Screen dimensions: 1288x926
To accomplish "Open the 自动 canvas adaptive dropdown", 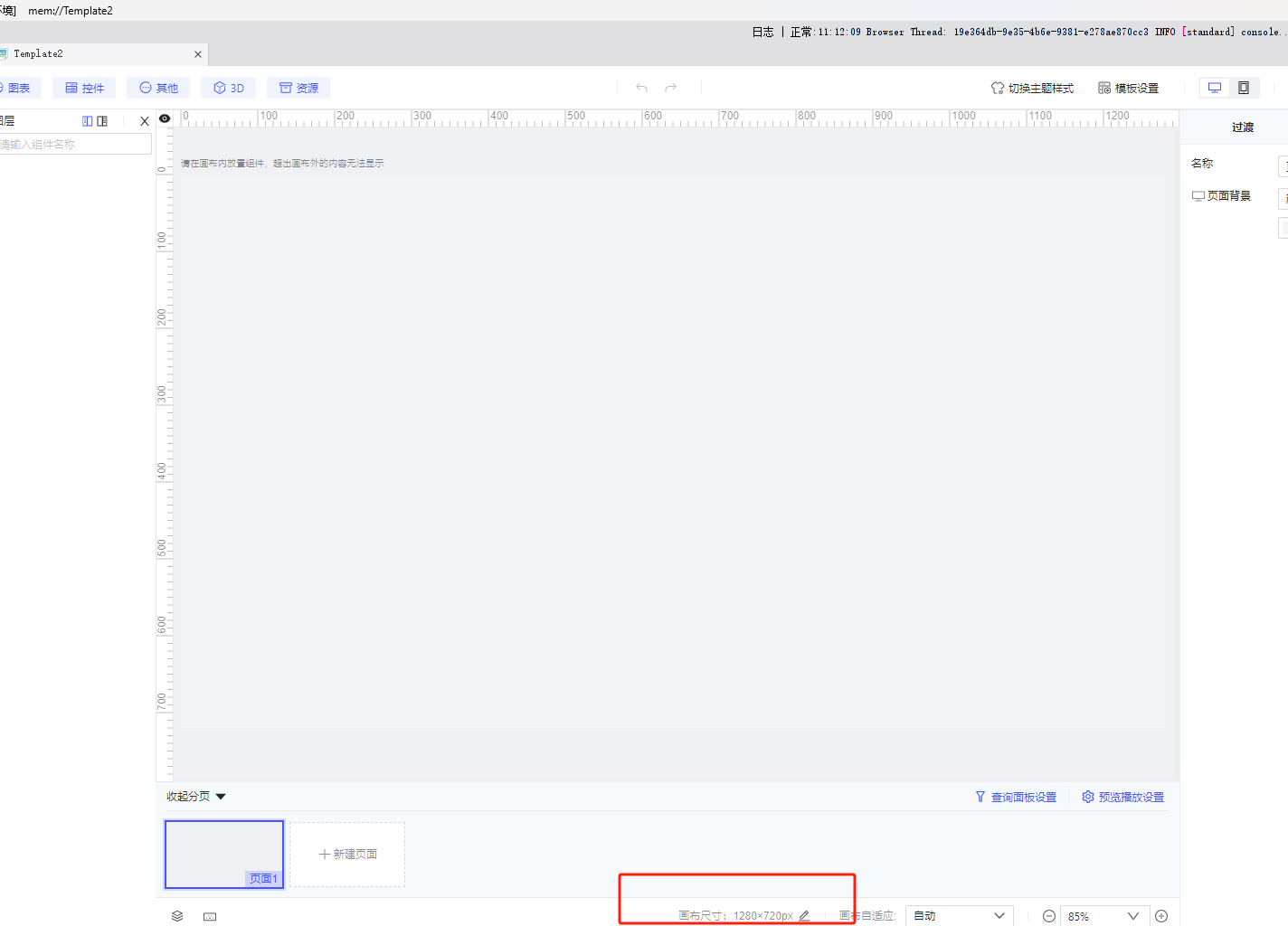I will click(959, 916).
